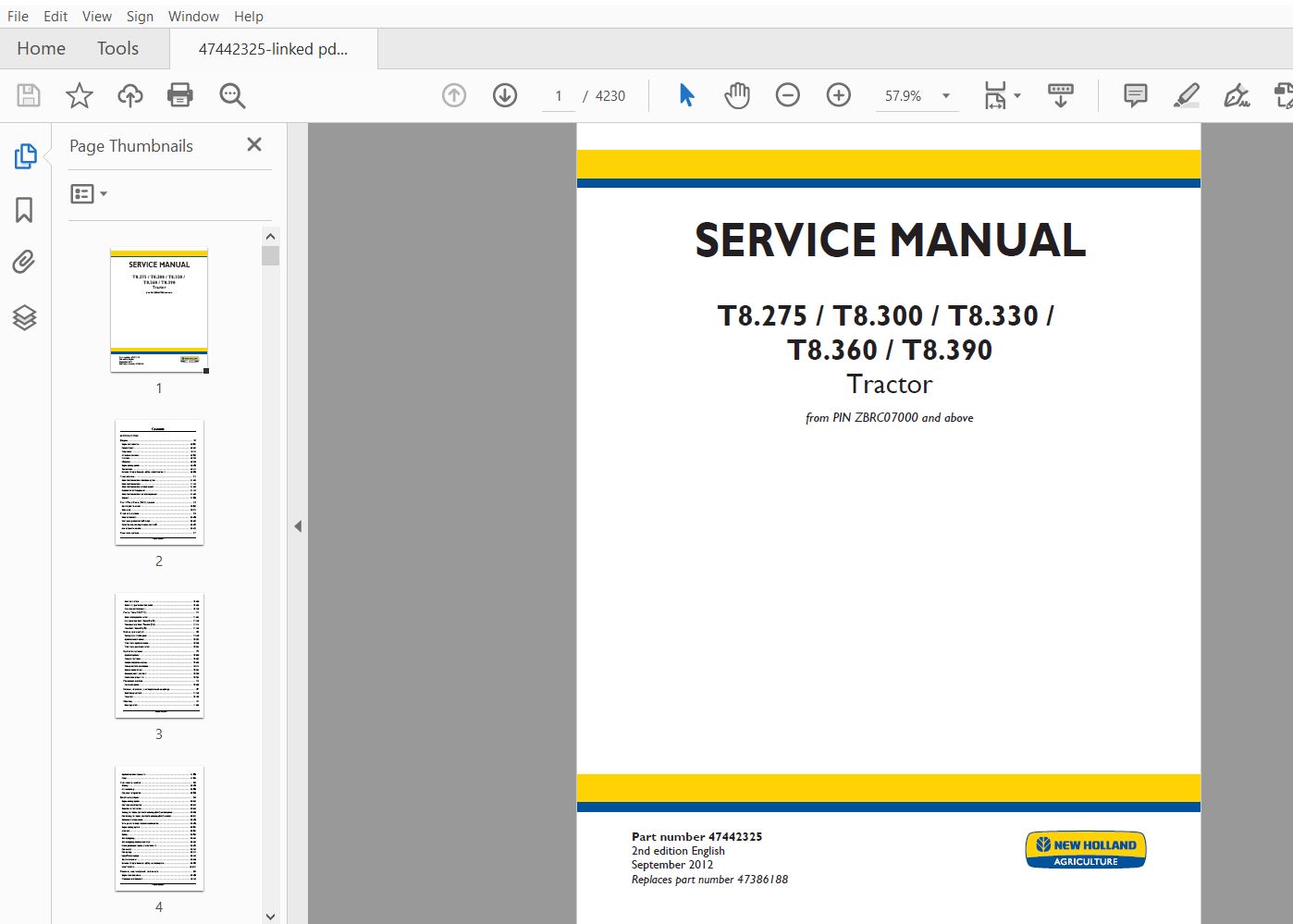Viewport: 1293px width, 924px height.
Task: Choose the Selection arrow tool
Action: click(x=686, y=95)
